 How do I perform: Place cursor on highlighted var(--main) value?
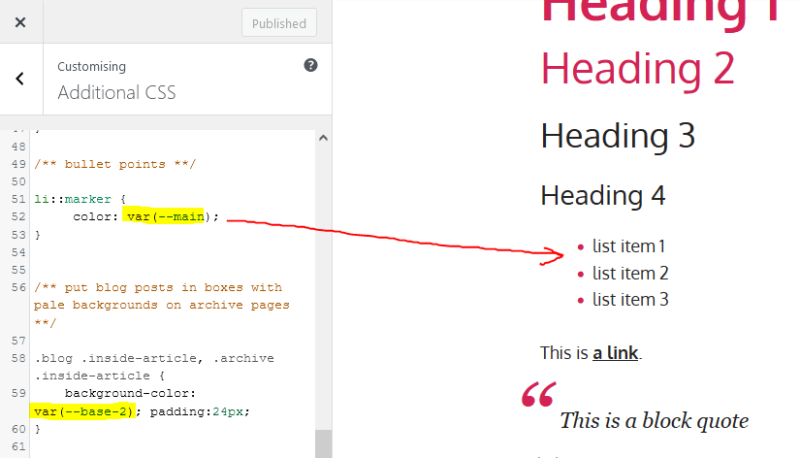tap(168, 217)
